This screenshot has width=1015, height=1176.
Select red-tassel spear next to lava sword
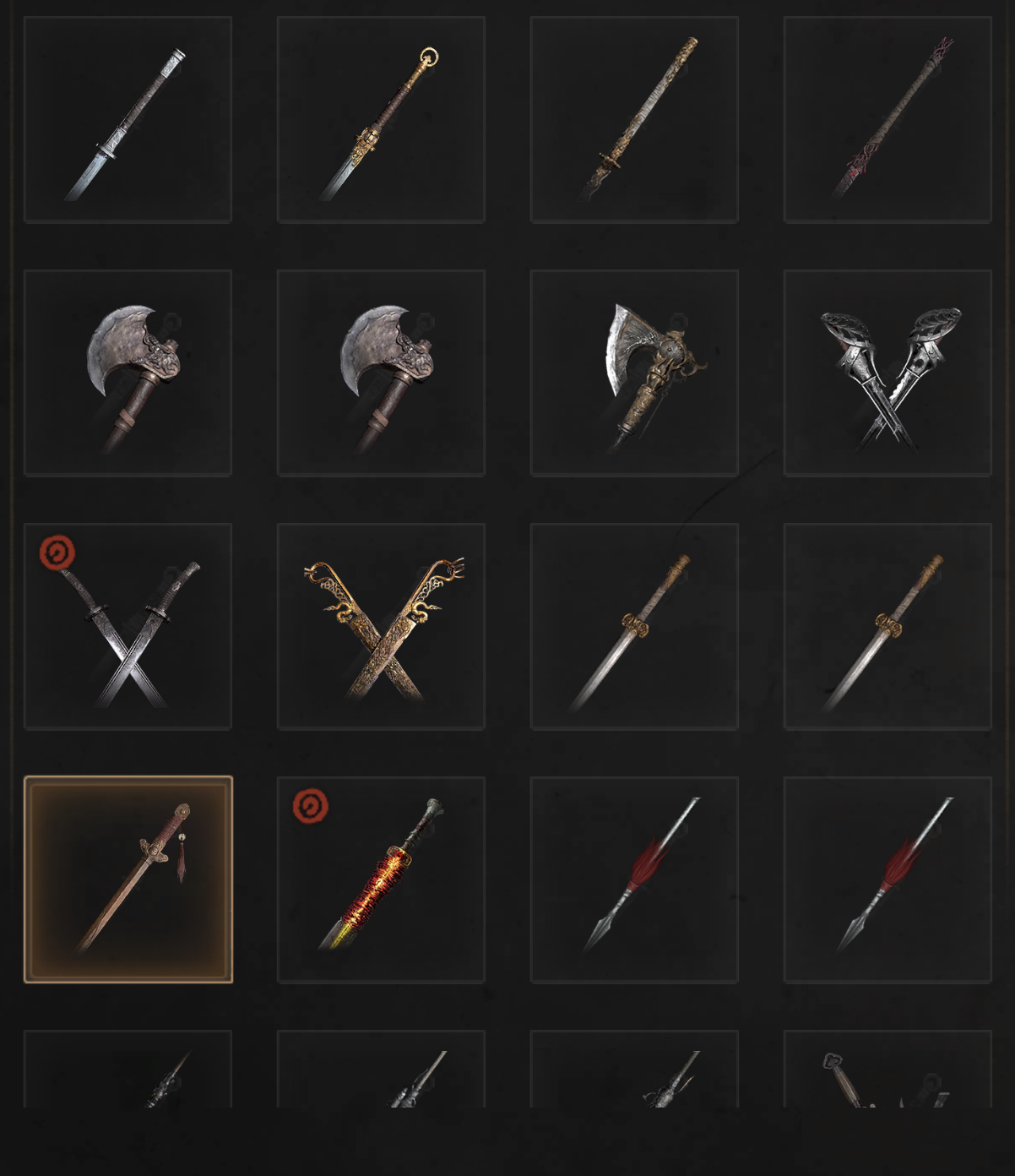[x=634, y=879]
